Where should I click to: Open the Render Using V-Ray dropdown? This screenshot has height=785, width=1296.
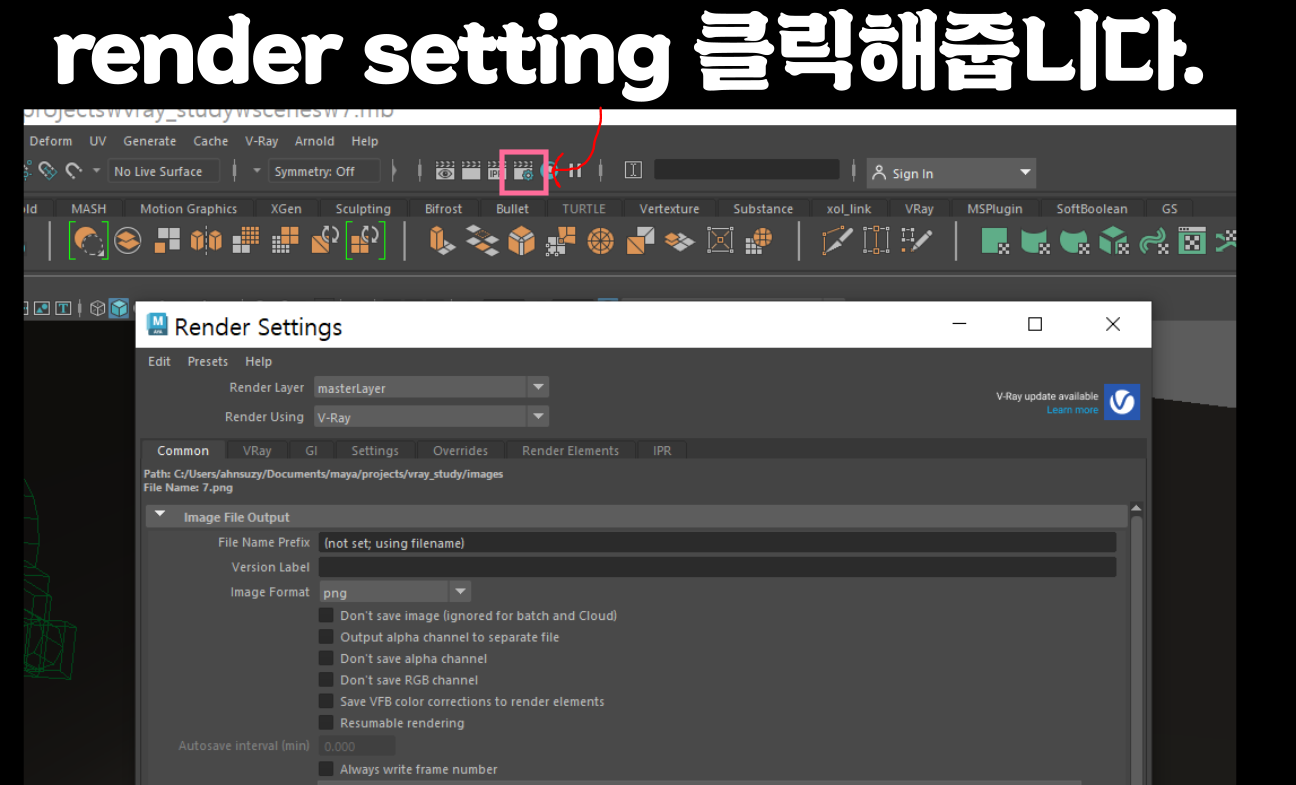coord(431,417)
